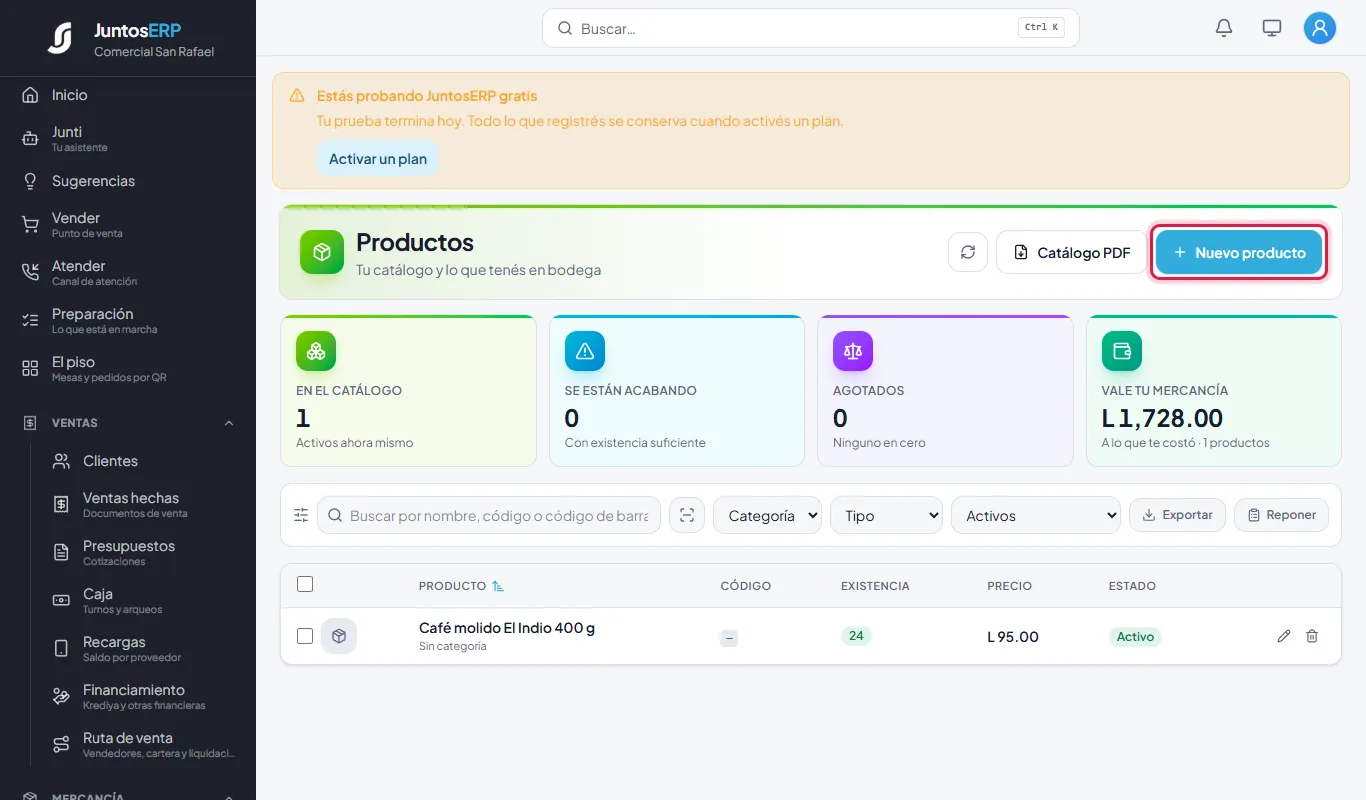Viewport: 1366px width, 800px height.
Task: Click the Reponer button
Action: pyautogui.click(x=1281, y=515)
